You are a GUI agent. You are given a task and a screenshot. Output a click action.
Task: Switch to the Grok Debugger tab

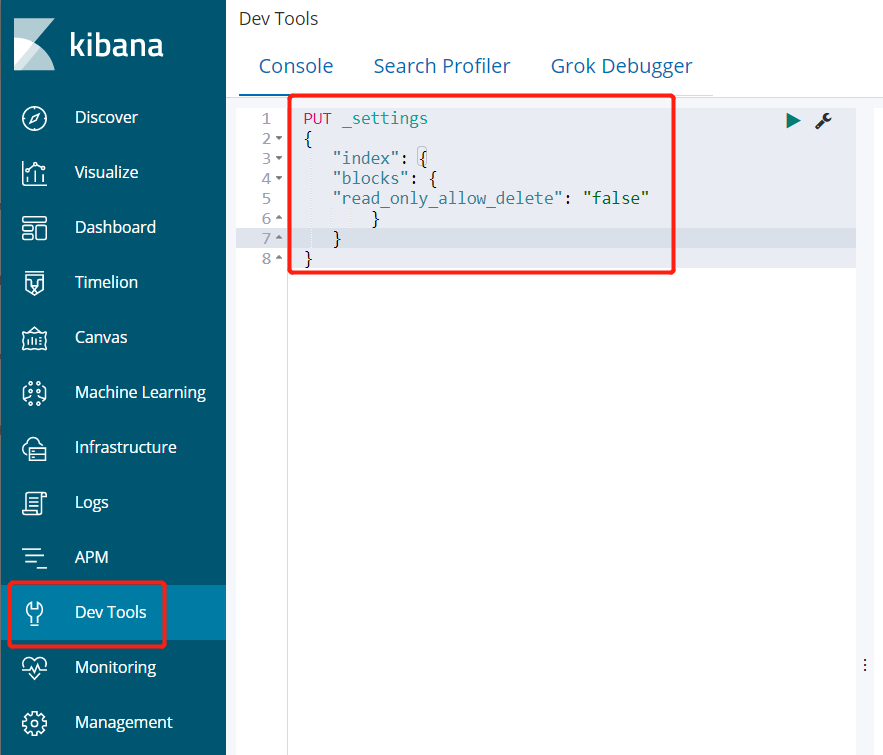tap(622, 66)
